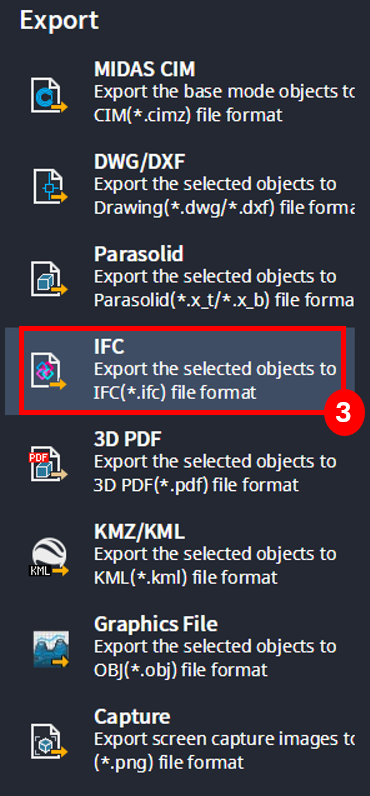370x796 pixels.
Task: Click the DWG/DXF drawing export icon
Action: point(49,186)
